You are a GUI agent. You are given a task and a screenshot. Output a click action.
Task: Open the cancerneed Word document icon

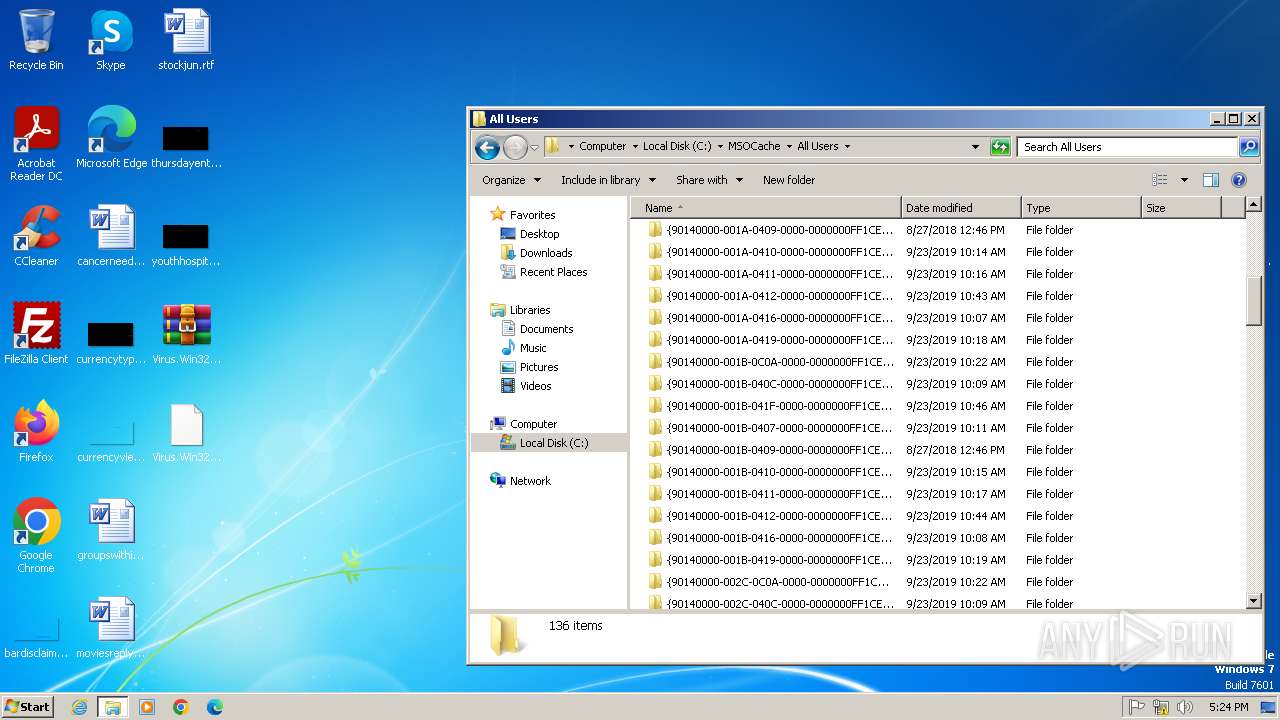pos(111,236)
